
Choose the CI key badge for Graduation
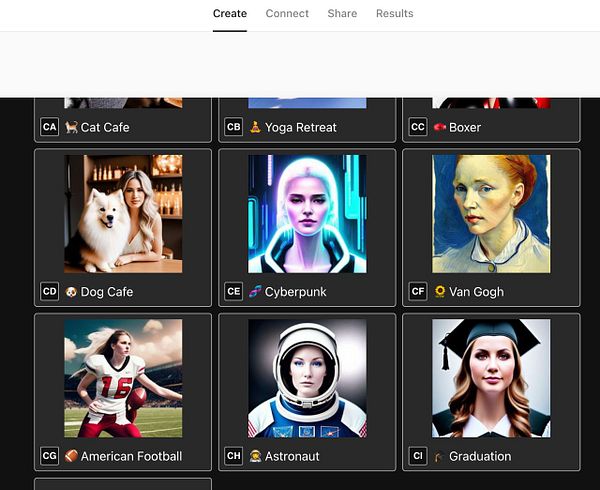point(418,456)
